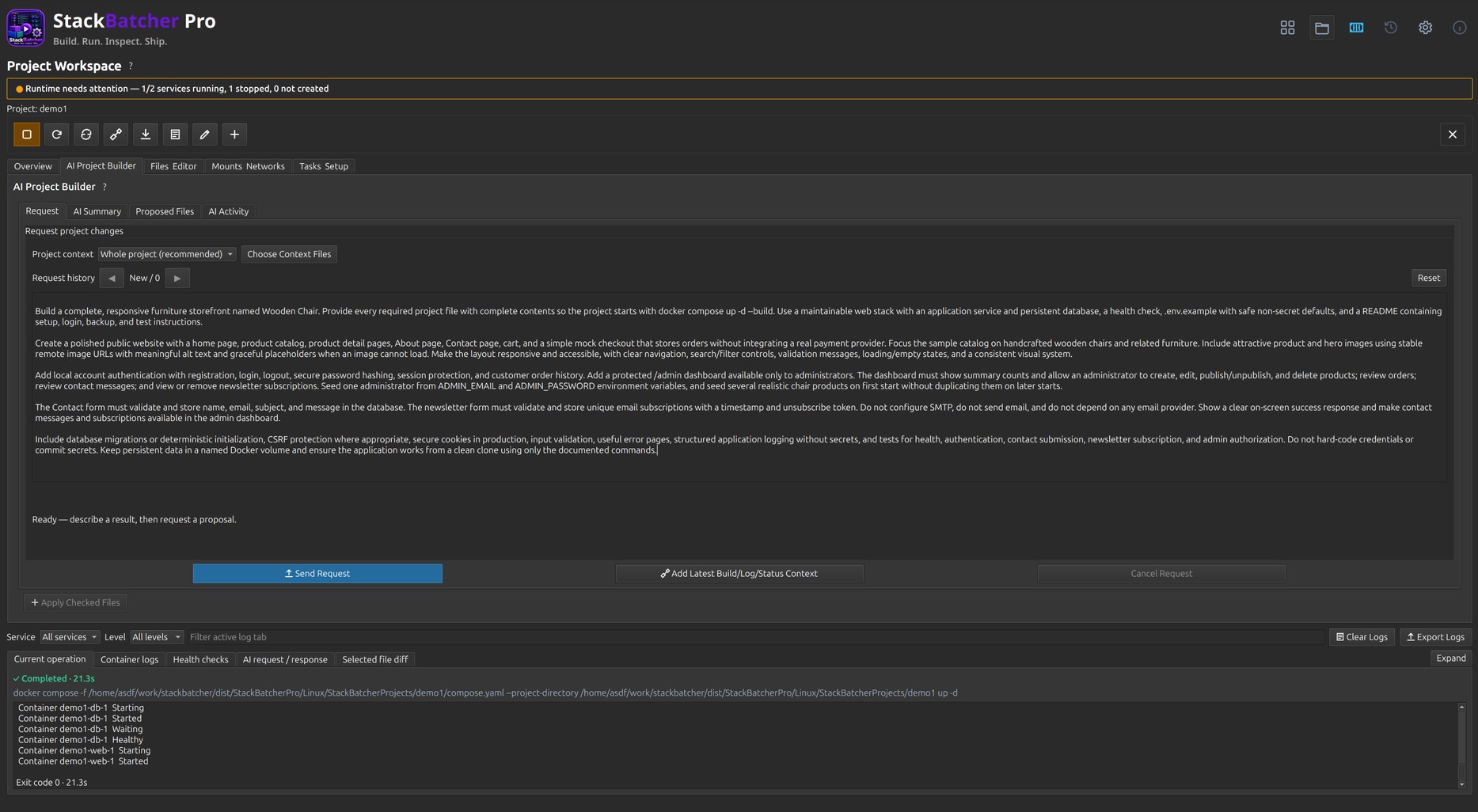The image size is (1478, 812).
Task: Open the history clock icon in header
Action: (1391, 28)
